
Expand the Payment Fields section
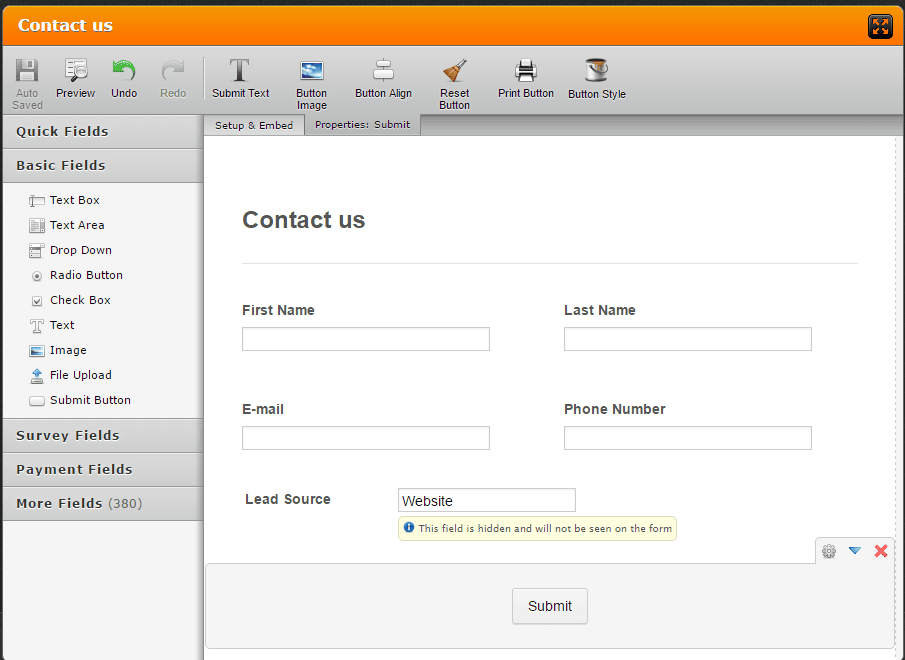[x=72, y=469]
